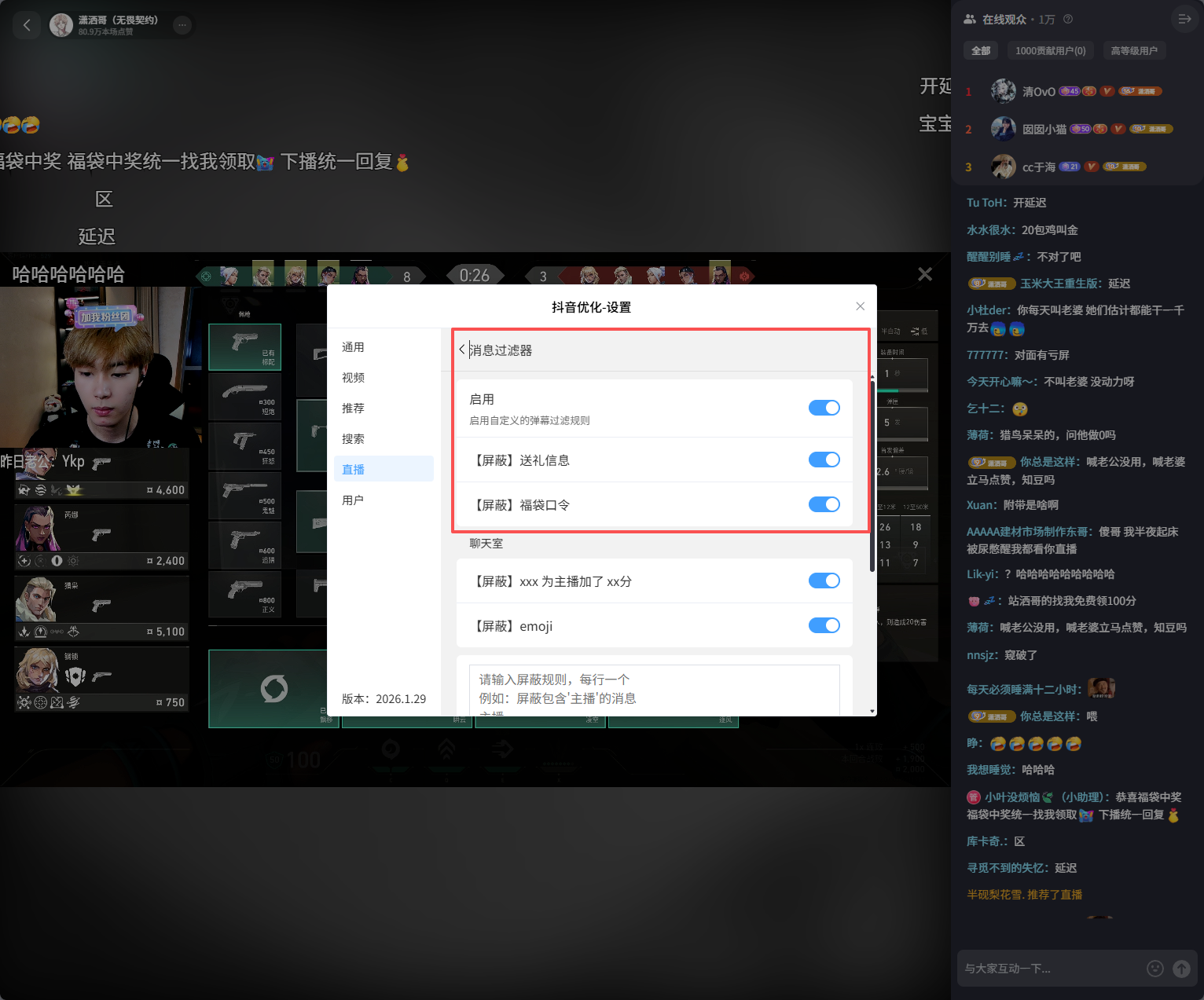Select the 1000贡献用户(0) tab

(x=1050, y=50)
